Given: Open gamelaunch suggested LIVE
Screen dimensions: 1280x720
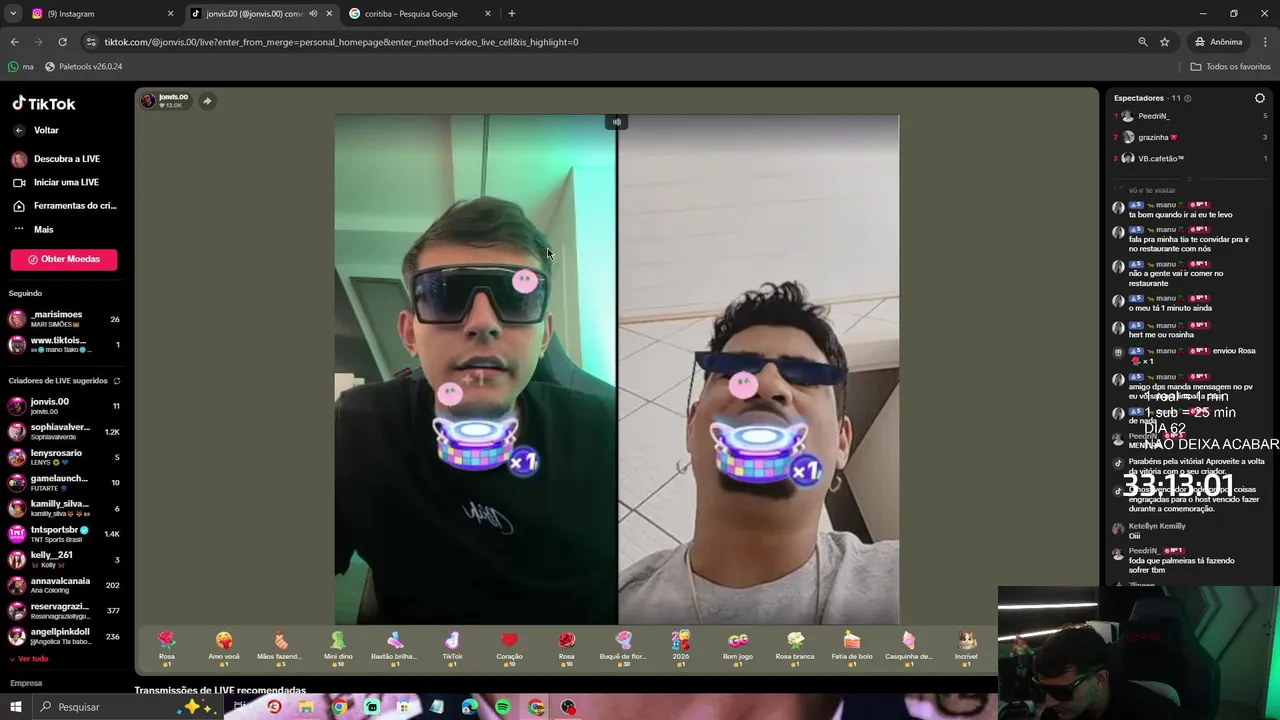Looking at the screenshot, I should [x=64, y=483].
